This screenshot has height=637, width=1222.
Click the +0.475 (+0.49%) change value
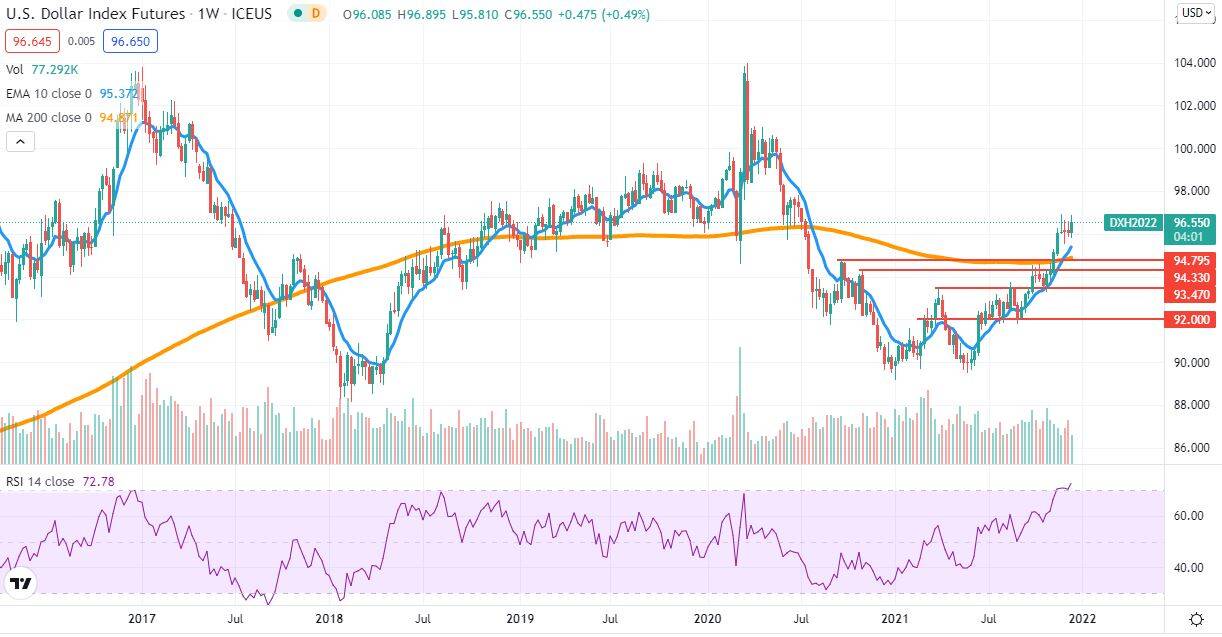603,14
